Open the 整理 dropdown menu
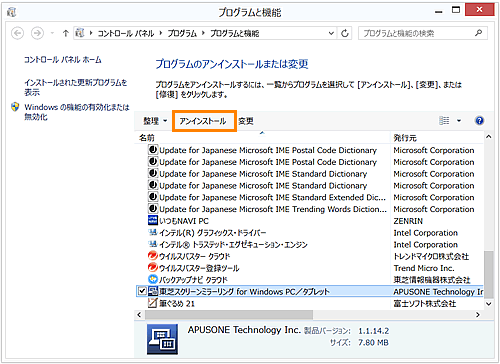500x364 pixels. click(155, 121)
